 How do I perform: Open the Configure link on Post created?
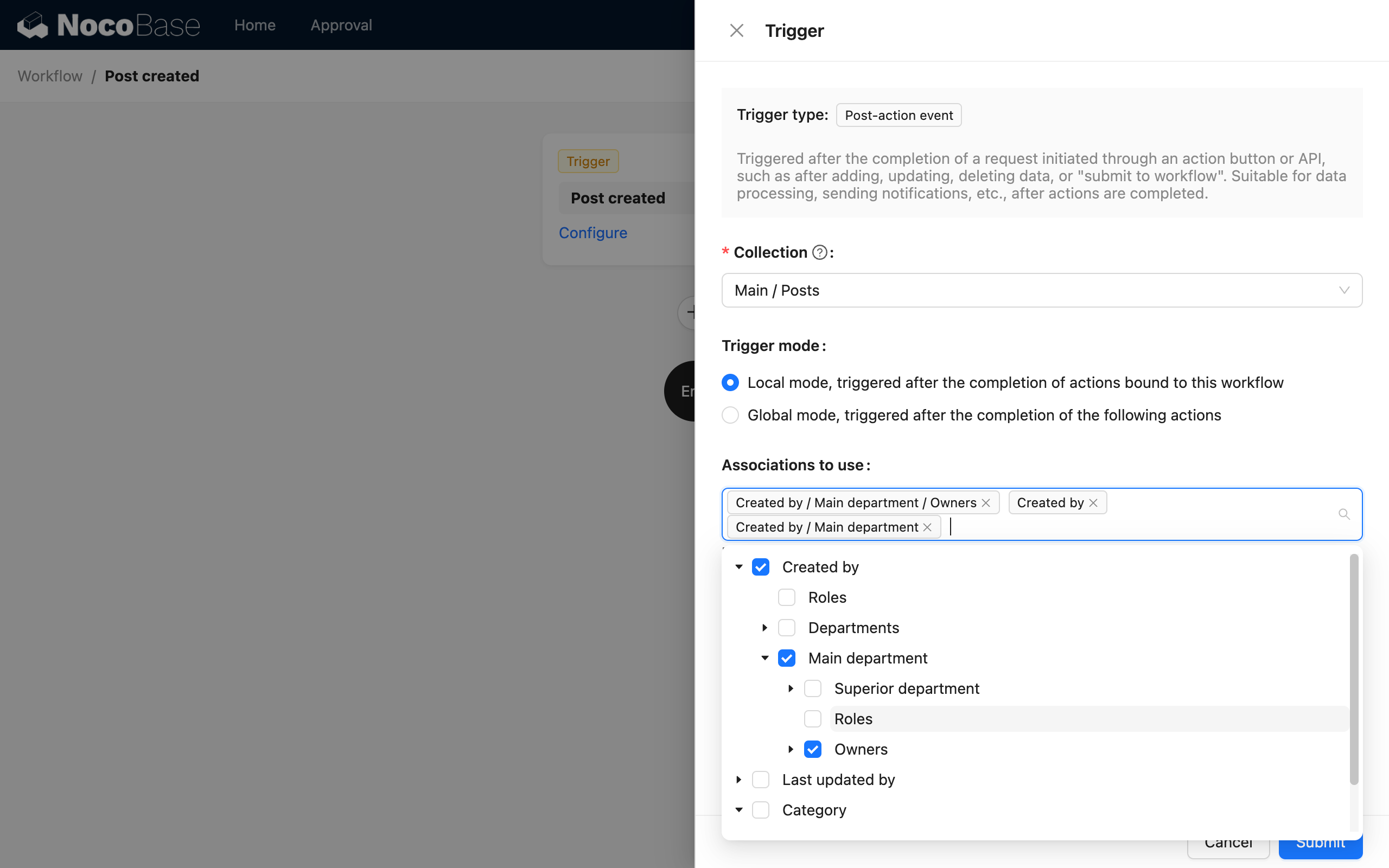(x=593, y=233)
